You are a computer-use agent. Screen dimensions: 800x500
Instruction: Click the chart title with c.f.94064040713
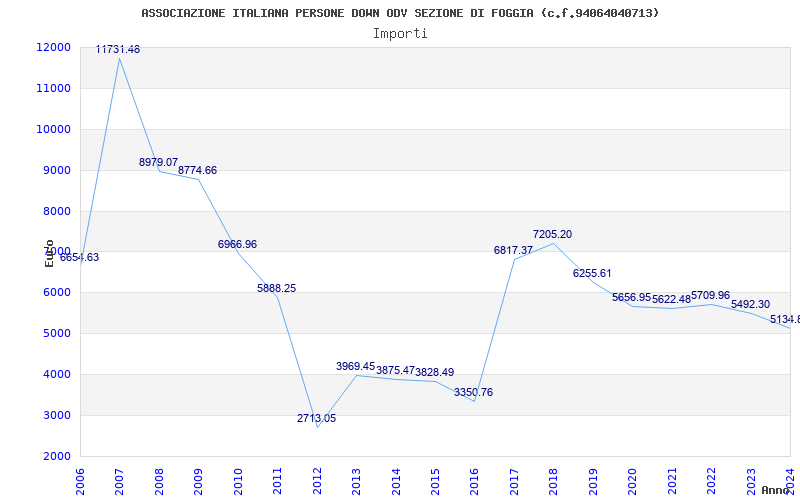coord(400,13)
